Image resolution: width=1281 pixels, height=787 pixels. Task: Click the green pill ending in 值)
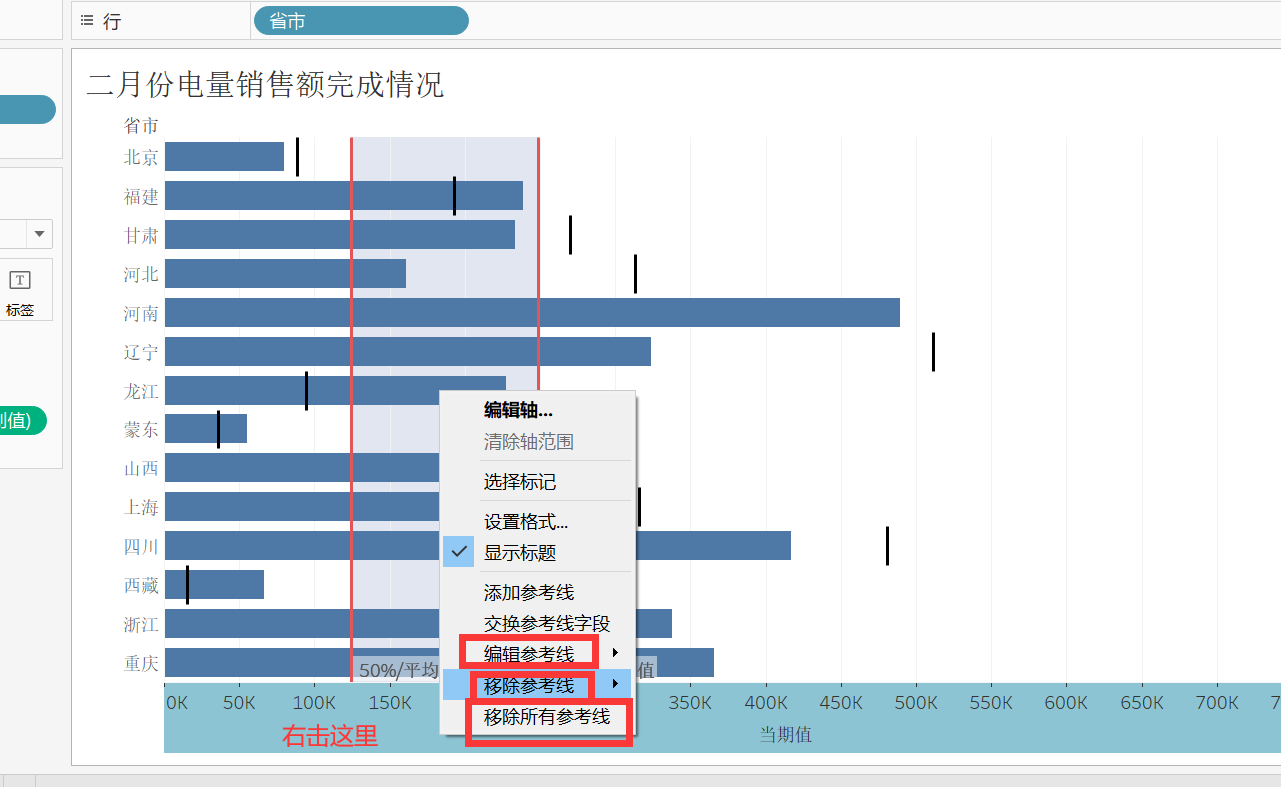22,421
